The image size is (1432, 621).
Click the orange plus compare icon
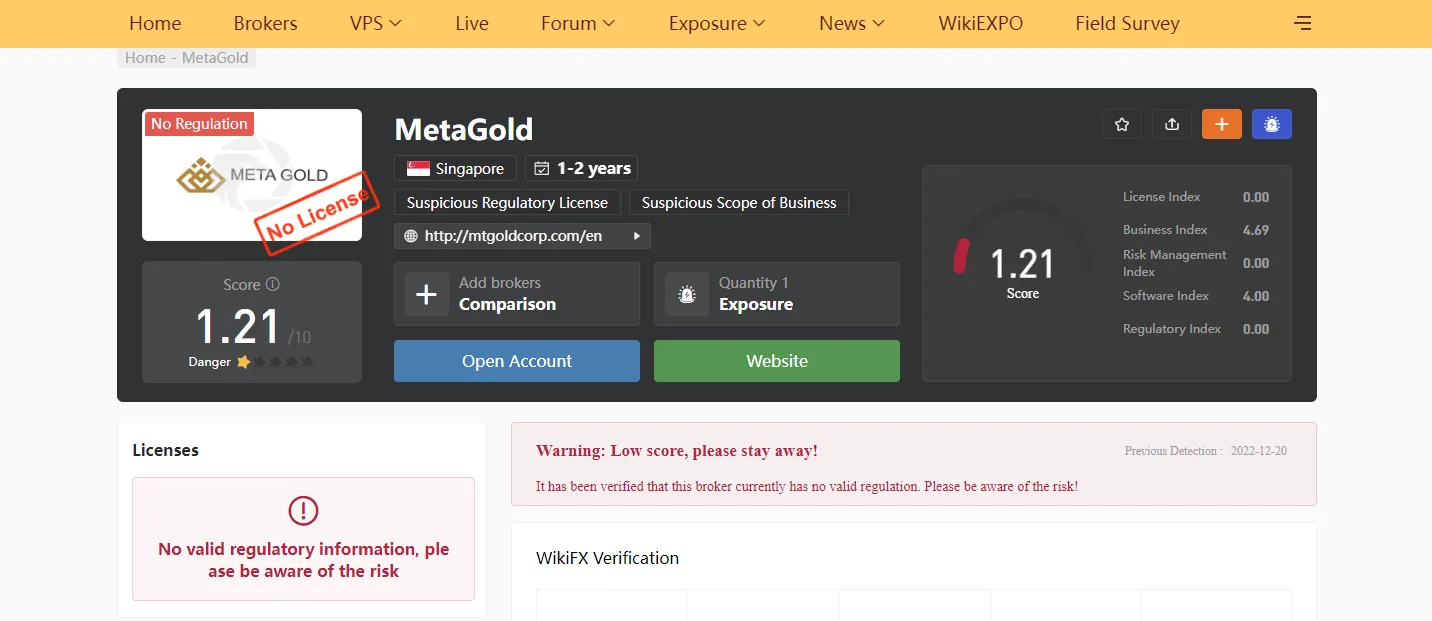click(x=1222, y=124)
